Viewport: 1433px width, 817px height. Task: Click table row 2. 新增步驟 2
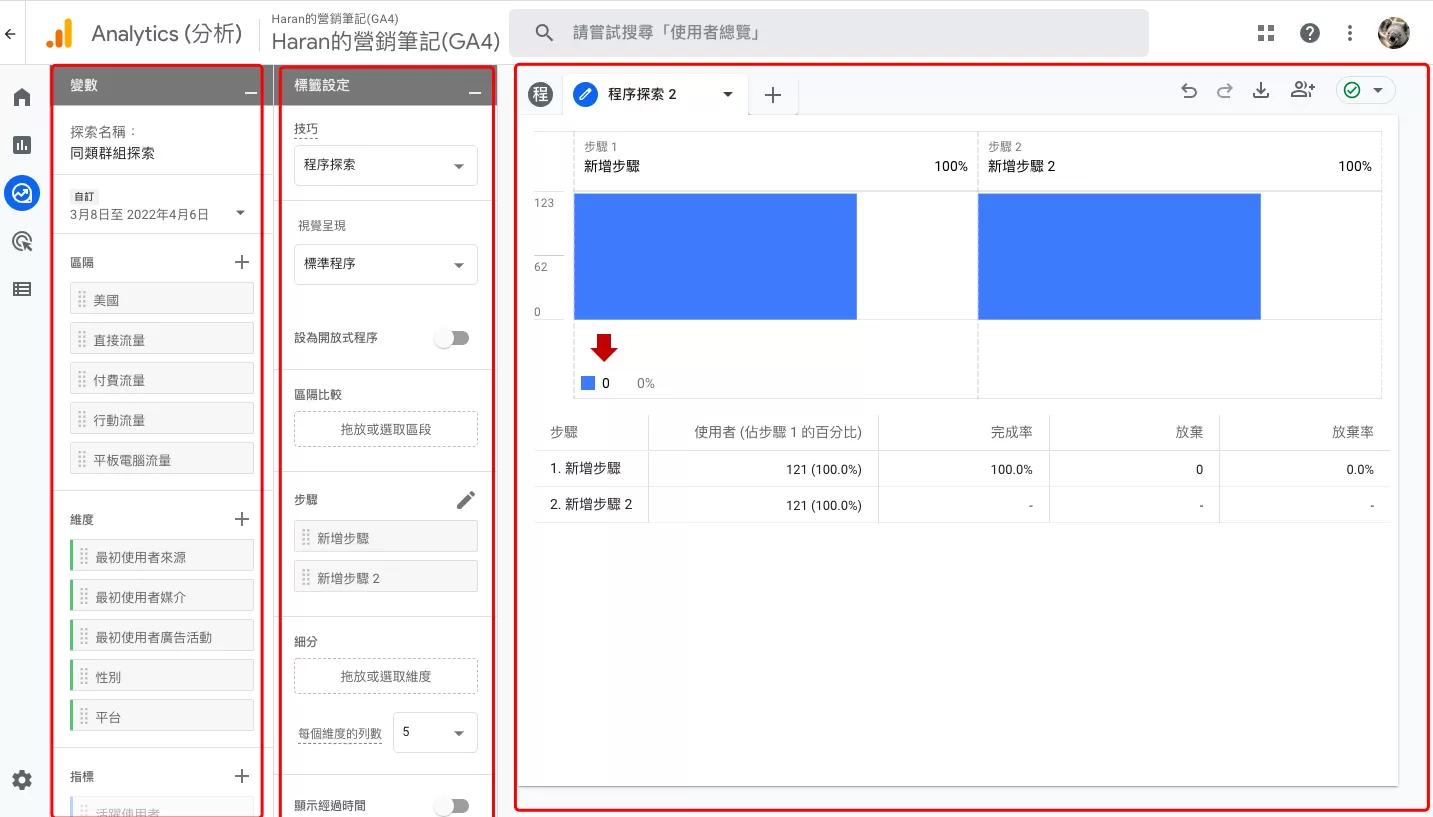(x=962, y=505)
